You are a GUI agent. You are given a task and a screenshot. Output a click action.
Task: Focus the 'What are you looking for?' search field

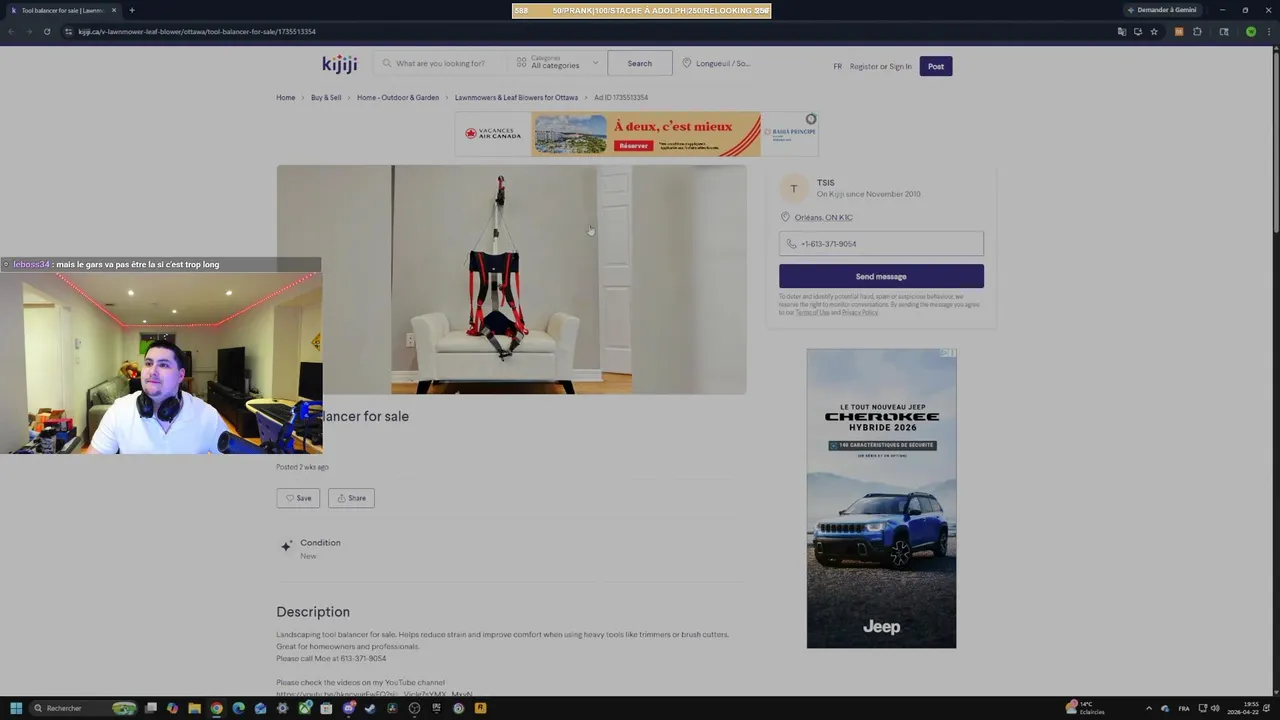[440, 63]
